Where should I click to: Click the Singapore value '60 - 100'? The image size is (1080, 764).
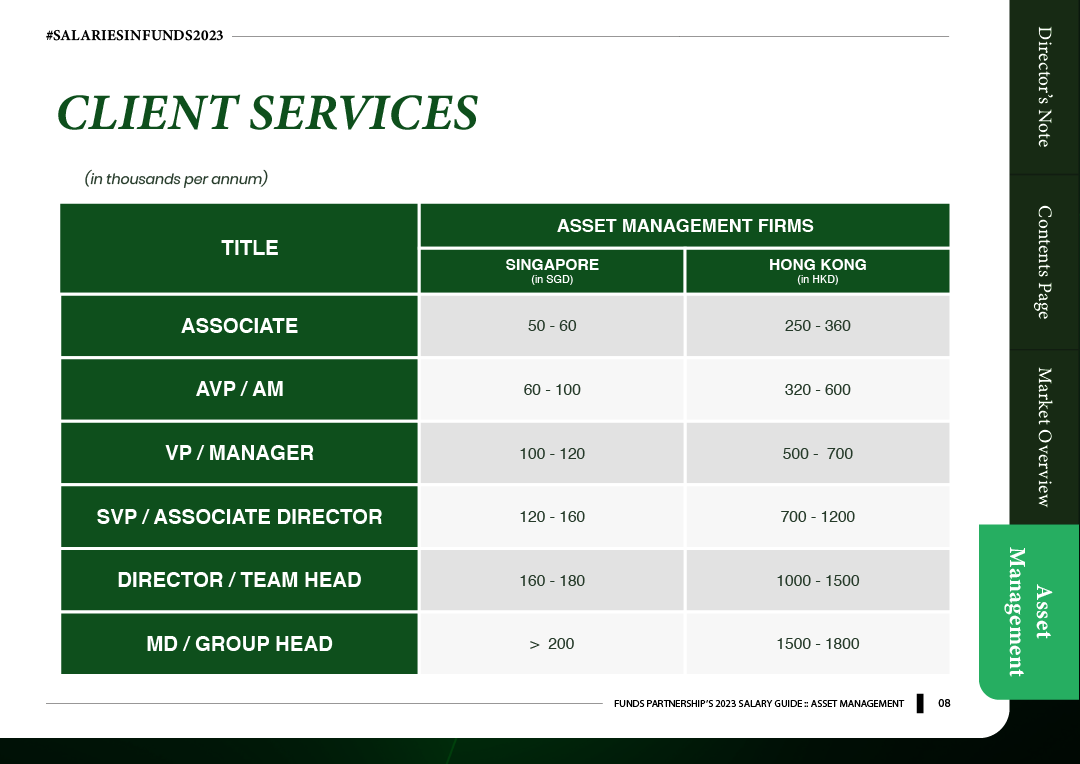(x=552, y=389)
